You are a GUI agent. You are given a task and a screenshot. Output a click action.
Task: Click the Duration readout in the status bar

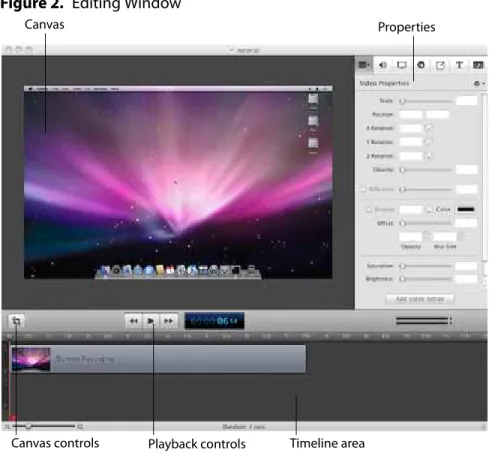(244, 427)
